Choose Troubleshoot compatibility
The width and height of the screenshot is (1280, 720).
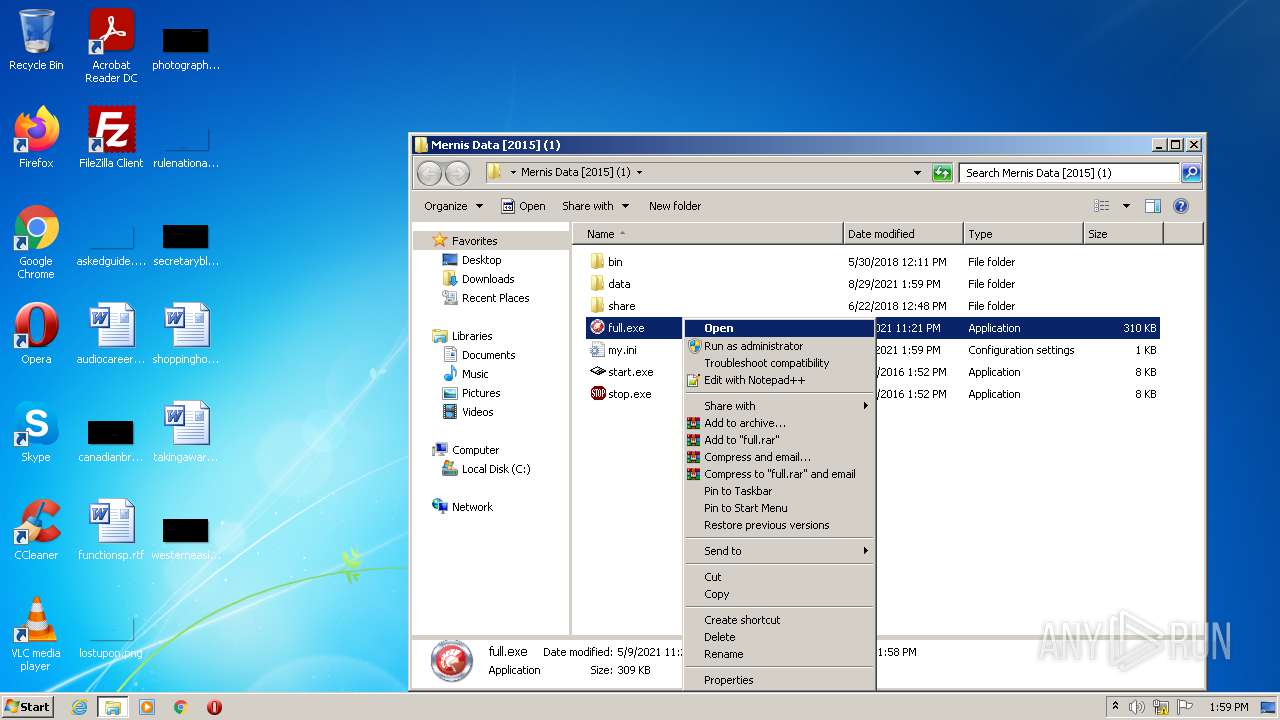(x=779, y=363)
